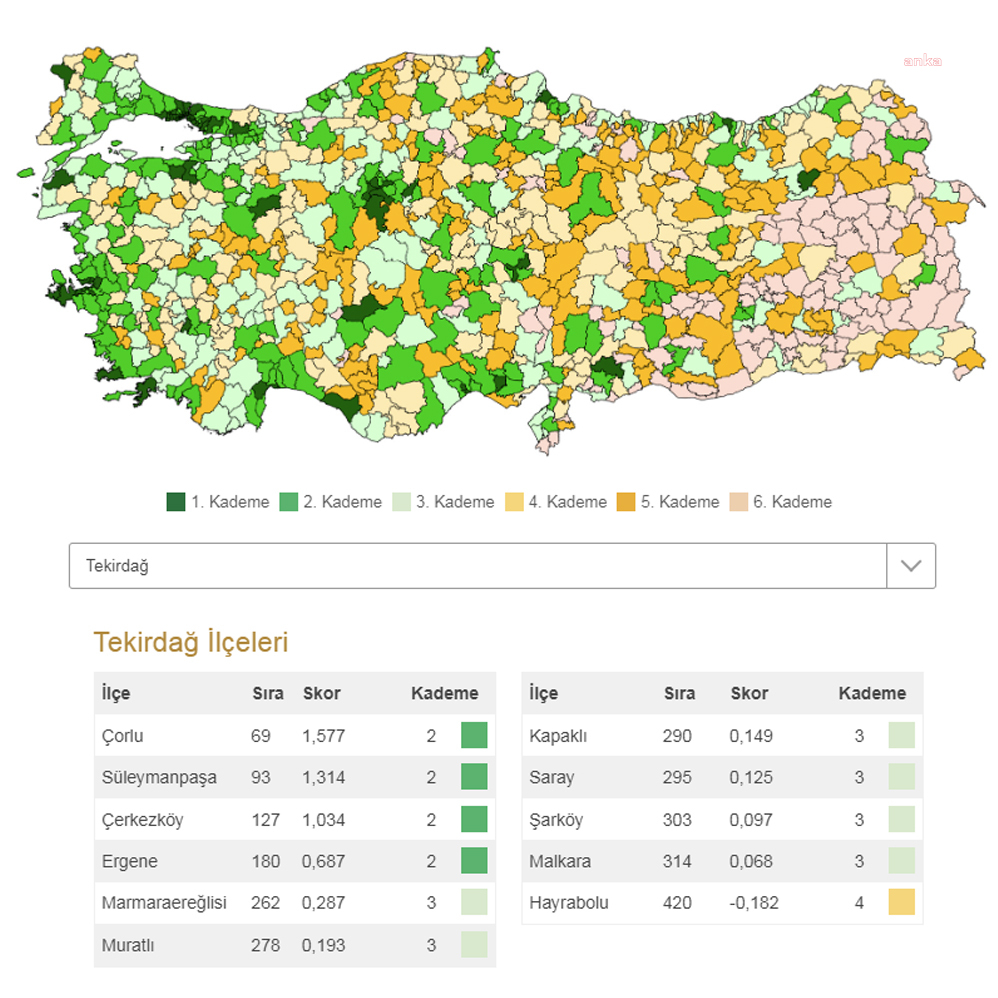Select the Marmaraereğlisi district name

[x=164, y=903]
